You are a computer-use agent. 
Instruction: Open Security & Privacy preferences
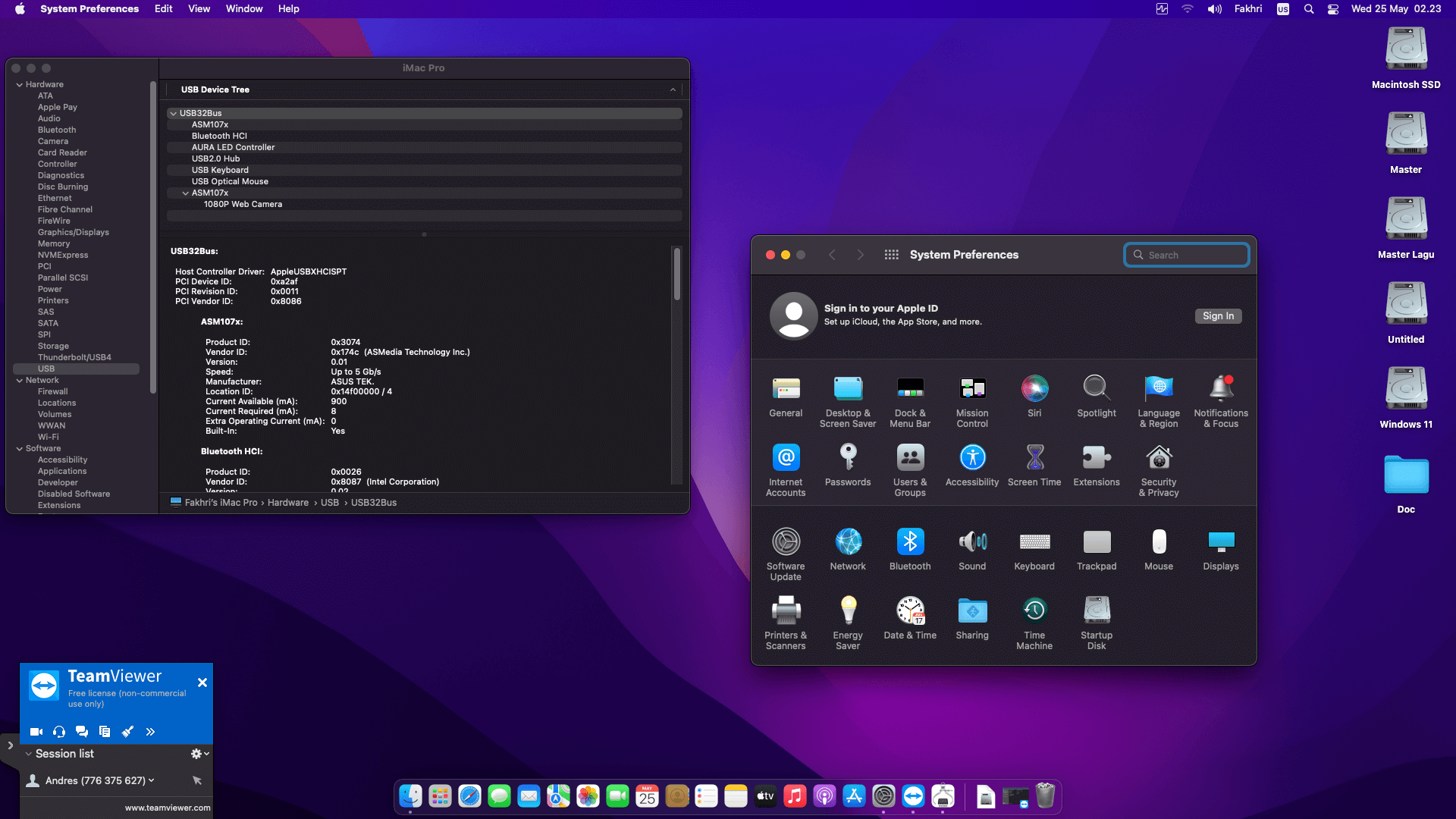pos(1159,471)
